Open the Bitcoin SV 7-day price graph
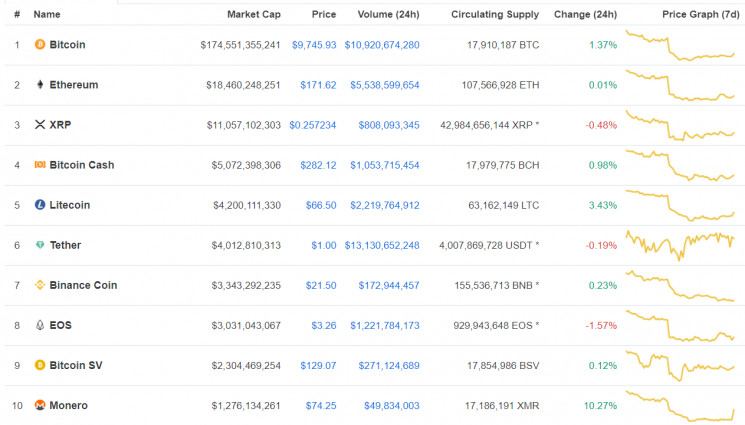The width and height of the screenshot is (745, 425). point(680,366)
